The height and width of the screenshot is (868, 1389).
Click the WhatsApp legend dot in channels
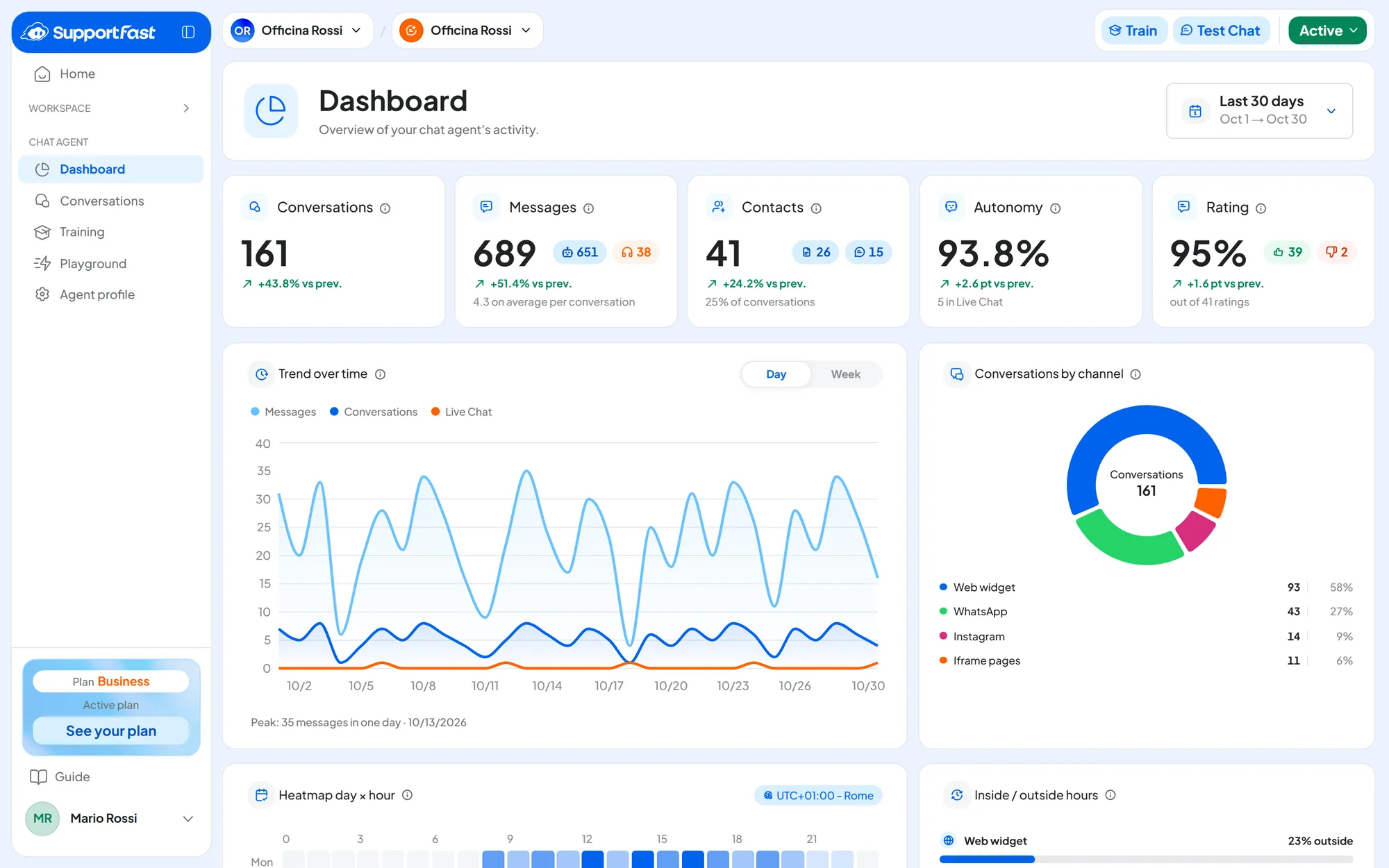943,611
